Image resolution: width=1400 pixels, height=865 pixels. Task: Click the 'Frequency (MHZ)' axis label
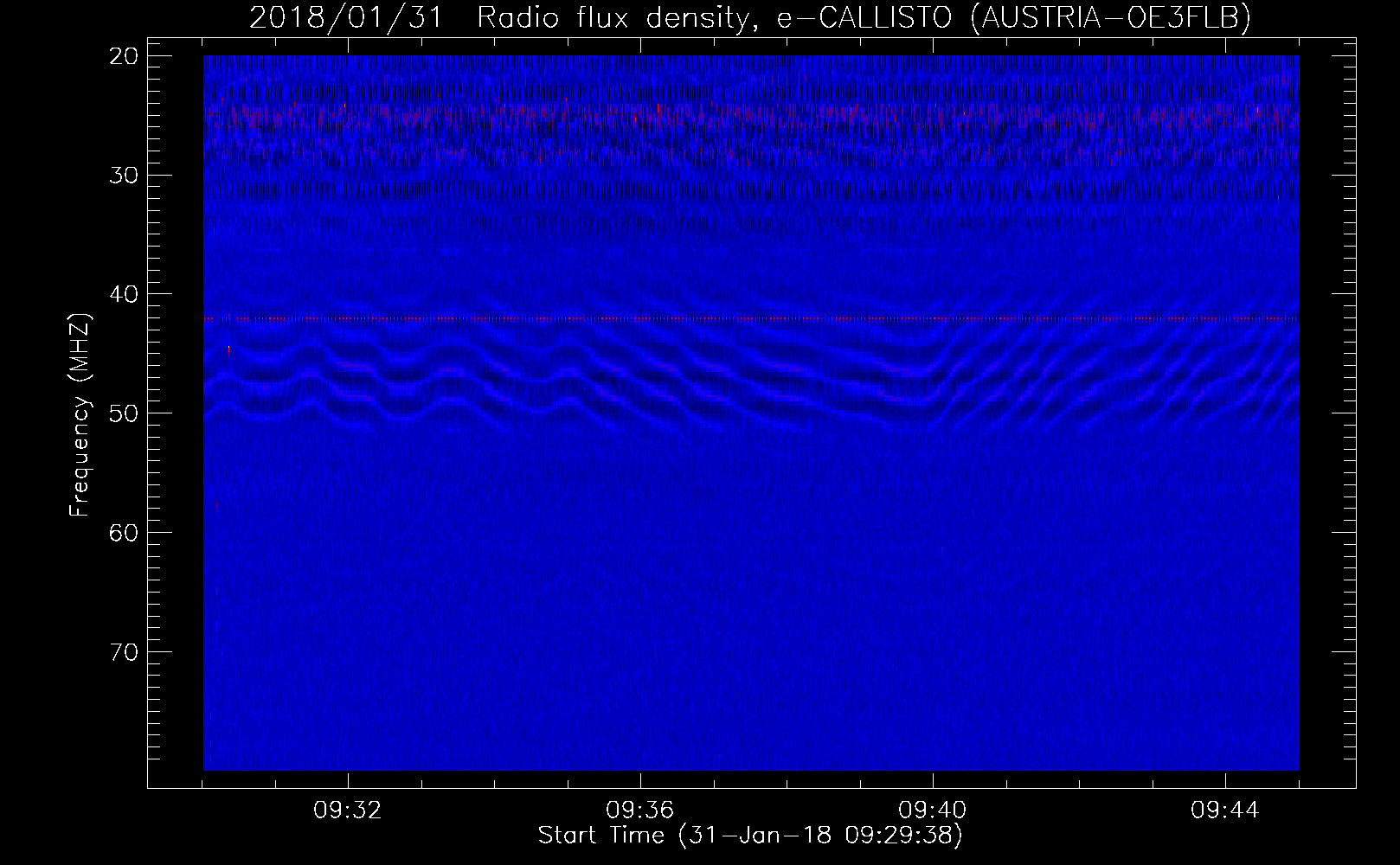[x=80, y=415]
